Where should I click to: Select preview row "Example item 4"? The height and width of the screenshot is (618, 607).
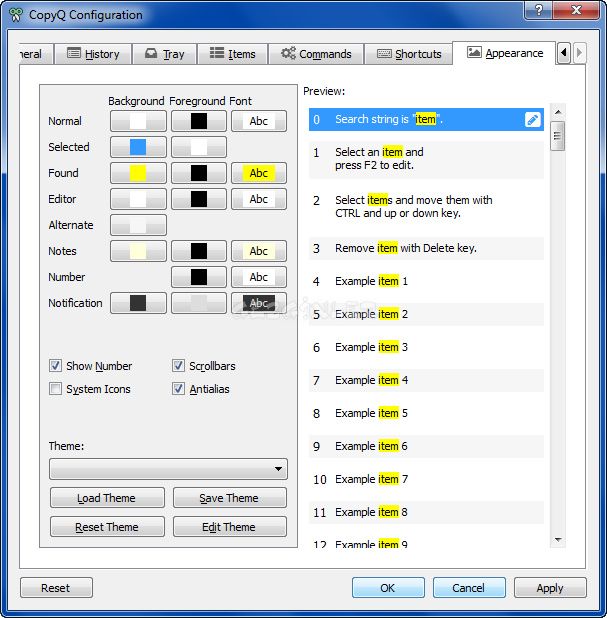pyautogui.click(x=426, y=380)
